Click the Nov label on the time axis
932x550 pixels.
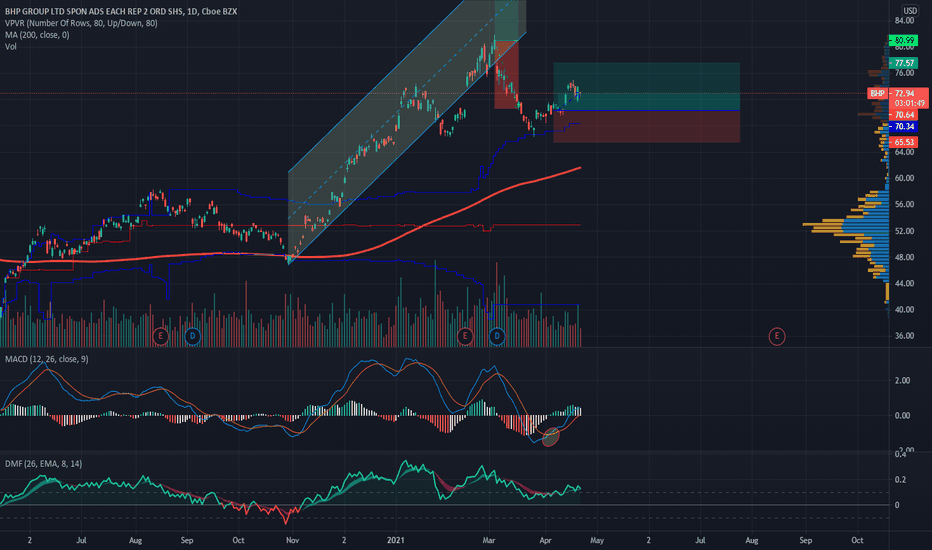(x=292, y=540)
